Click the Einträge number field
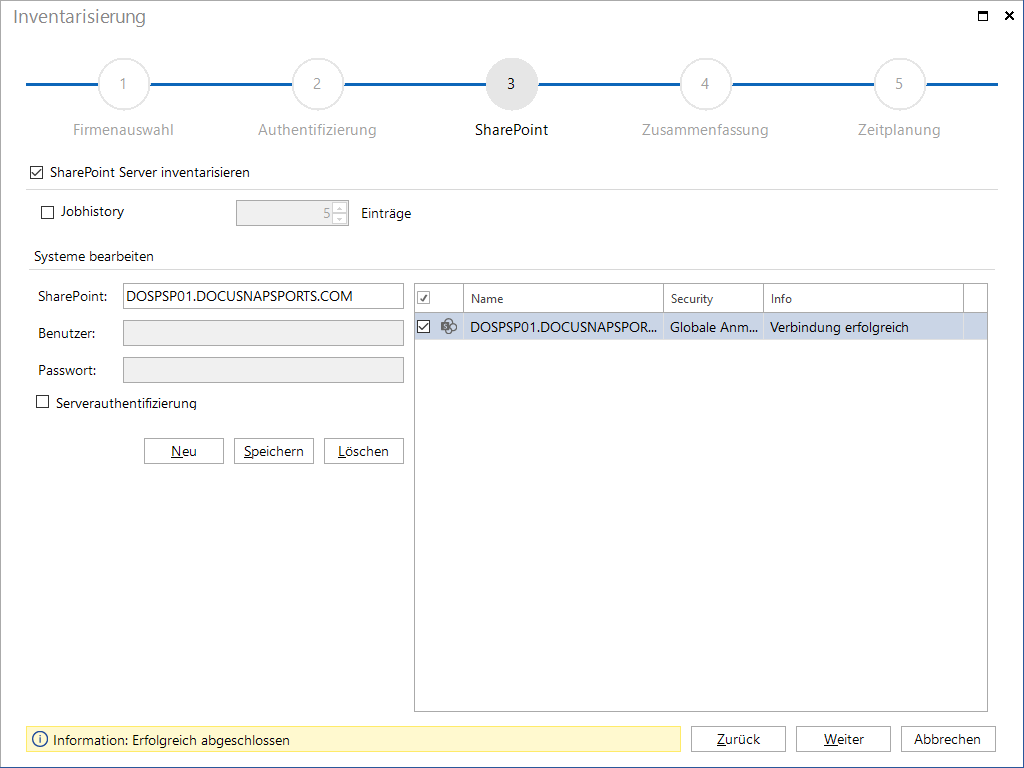Image resolution: width=1024 pixels, height=768 pixels. (285, 213)
